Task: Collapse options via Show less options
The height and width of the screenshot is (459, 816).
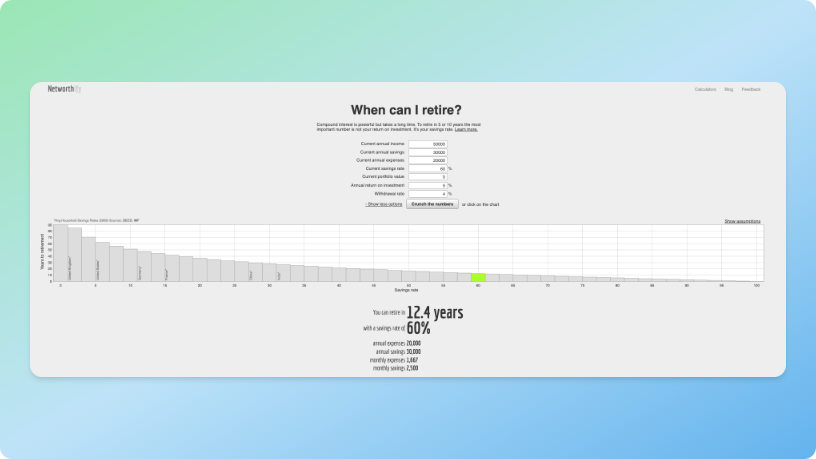Action: [x=384, y=205]
